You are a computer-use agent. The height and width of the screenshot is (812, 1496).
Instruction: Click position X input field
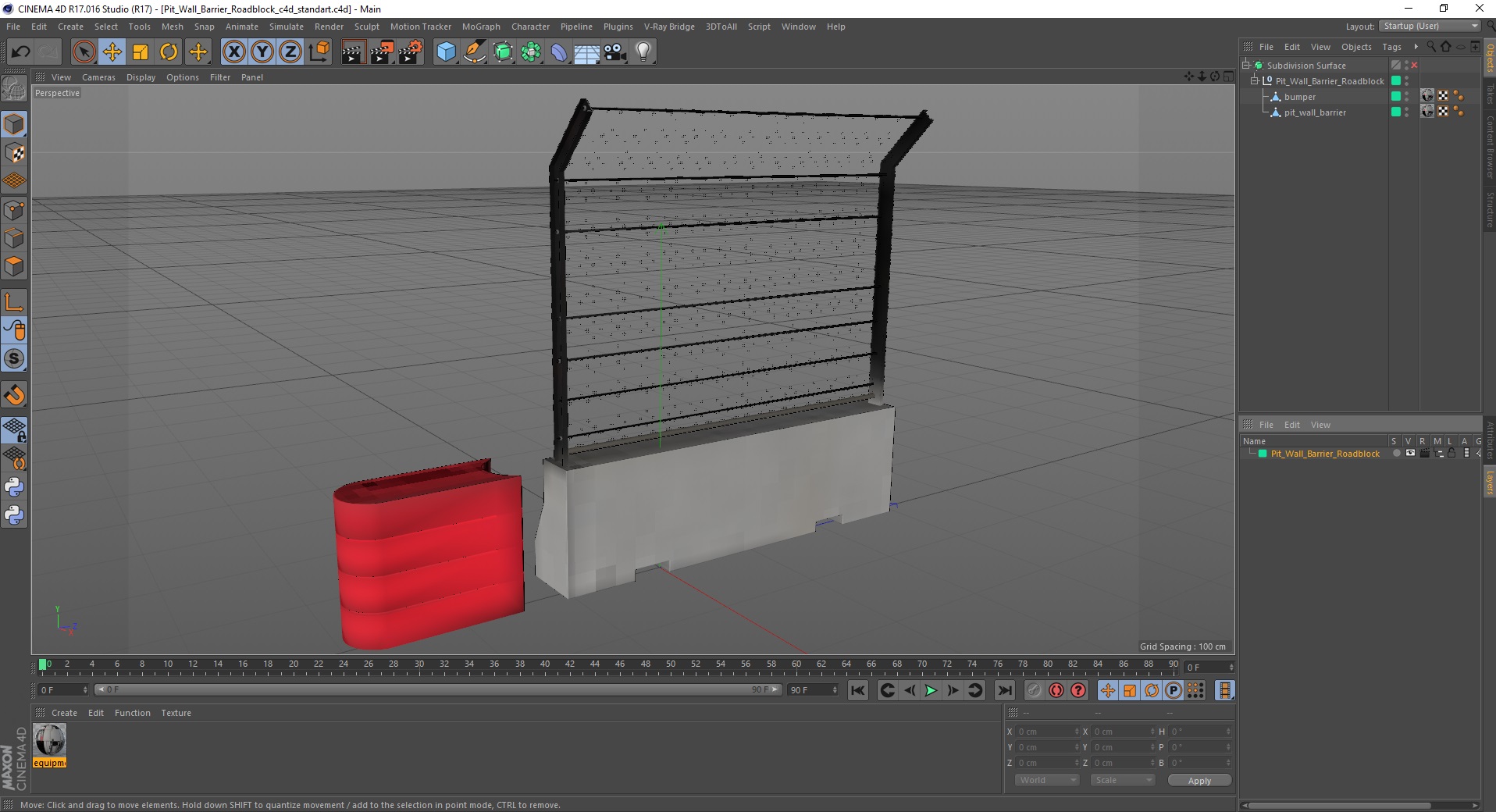(x=1046, y=732)
